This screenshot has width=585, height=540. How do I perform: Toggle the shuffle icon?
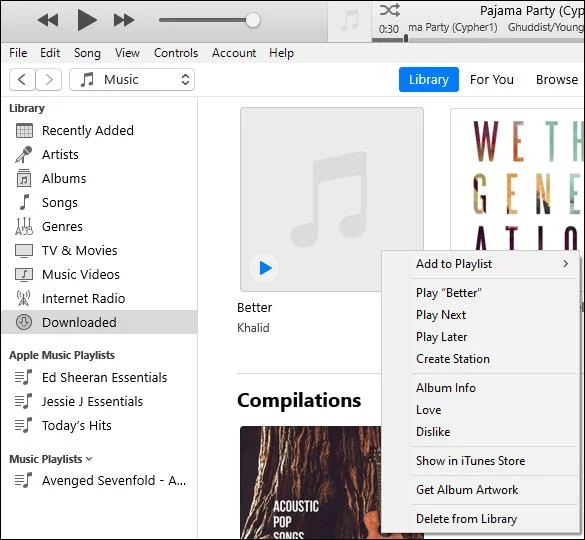pyautogui.click(x=390, y=10)
